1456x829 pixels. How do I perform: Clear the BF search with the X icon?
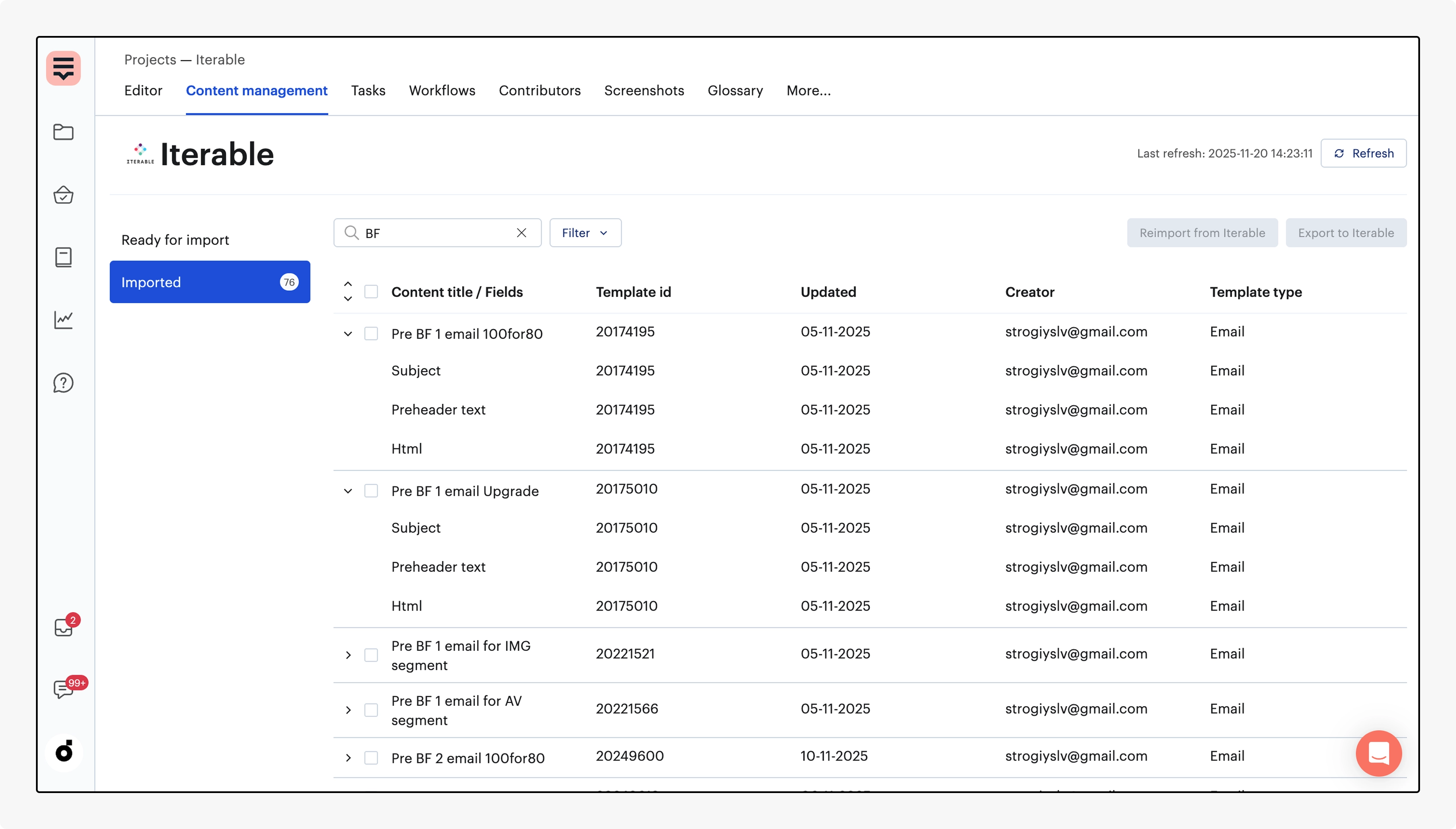click(521, 233)
